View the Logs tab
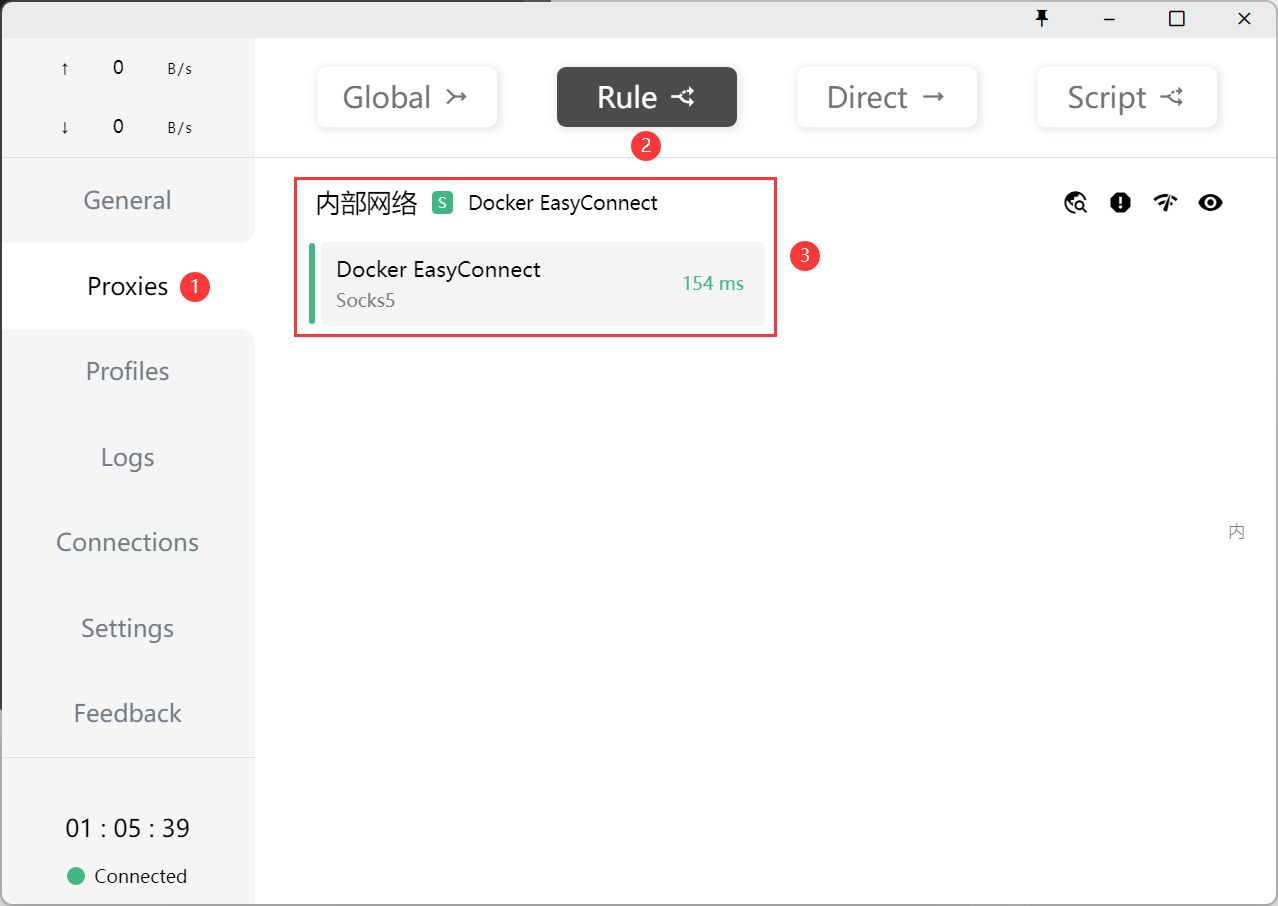 [x=128, y=457]
